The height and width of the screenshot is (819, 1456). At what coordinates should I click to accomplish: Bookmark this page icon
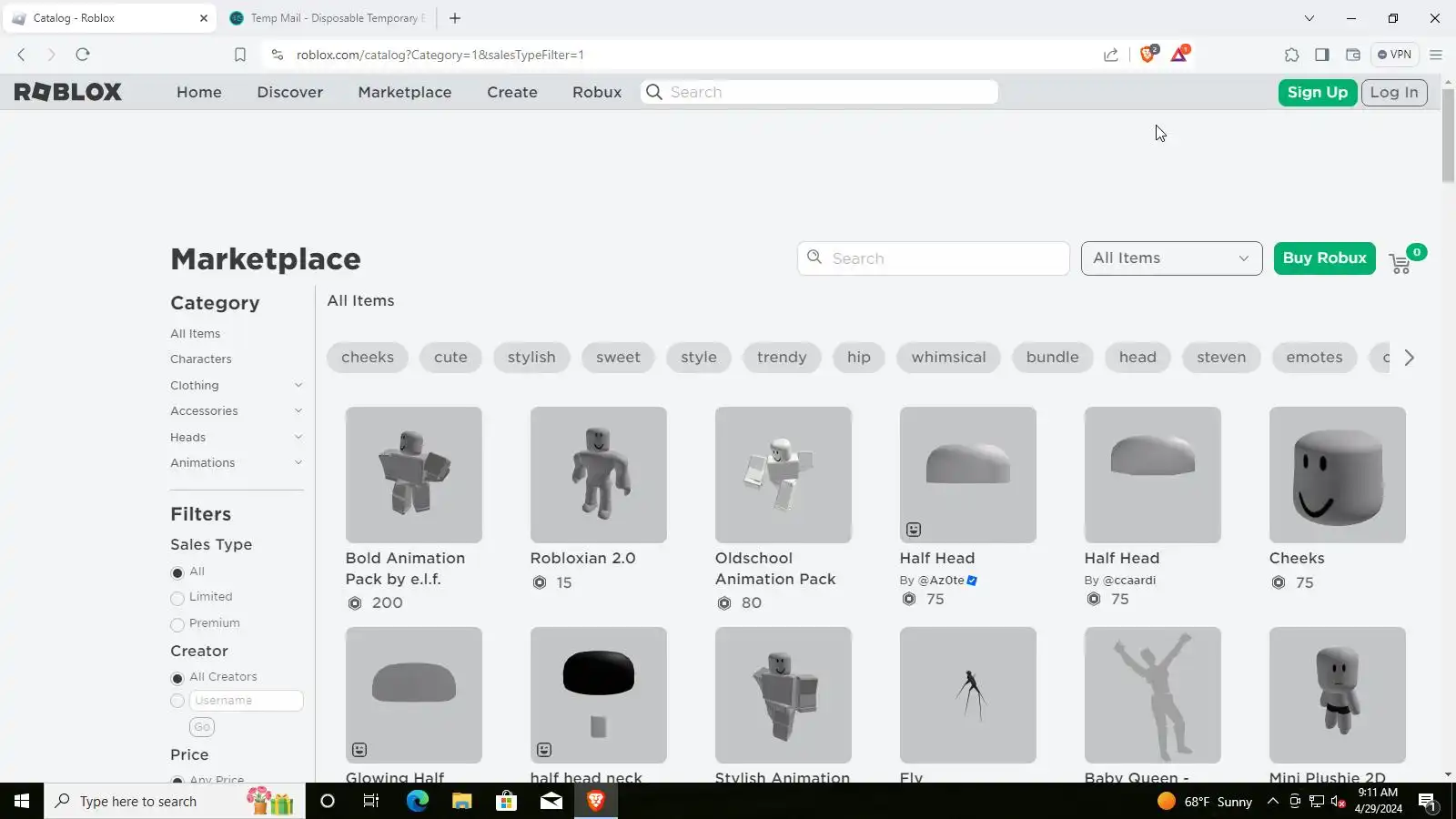click(x=240, y=55)
